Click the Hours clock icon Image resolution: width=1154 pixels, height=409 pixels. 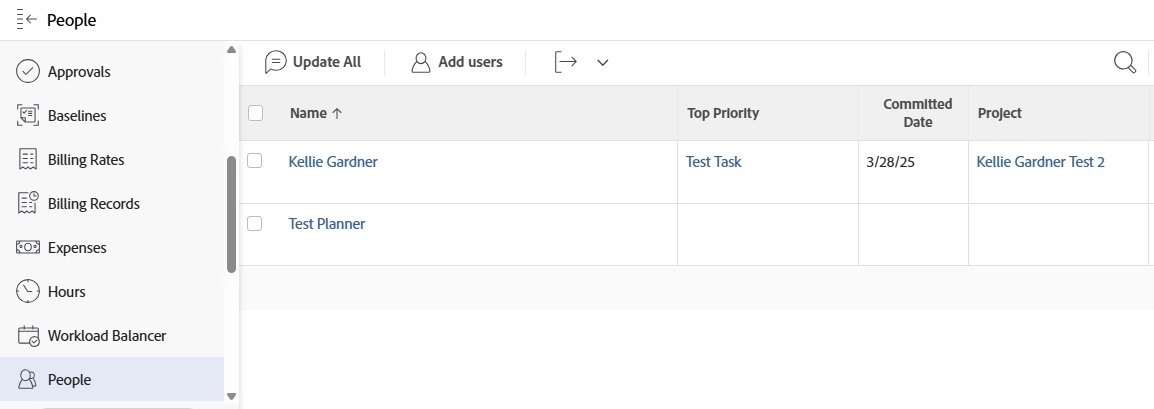28,292
